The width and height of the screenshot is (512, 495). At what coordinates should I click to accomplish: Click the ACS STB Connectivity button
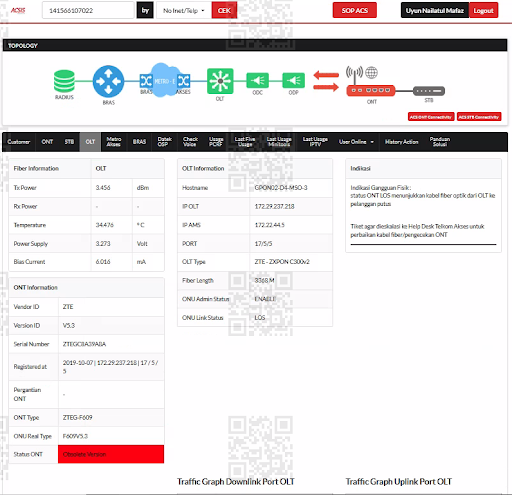click(479, 117)
